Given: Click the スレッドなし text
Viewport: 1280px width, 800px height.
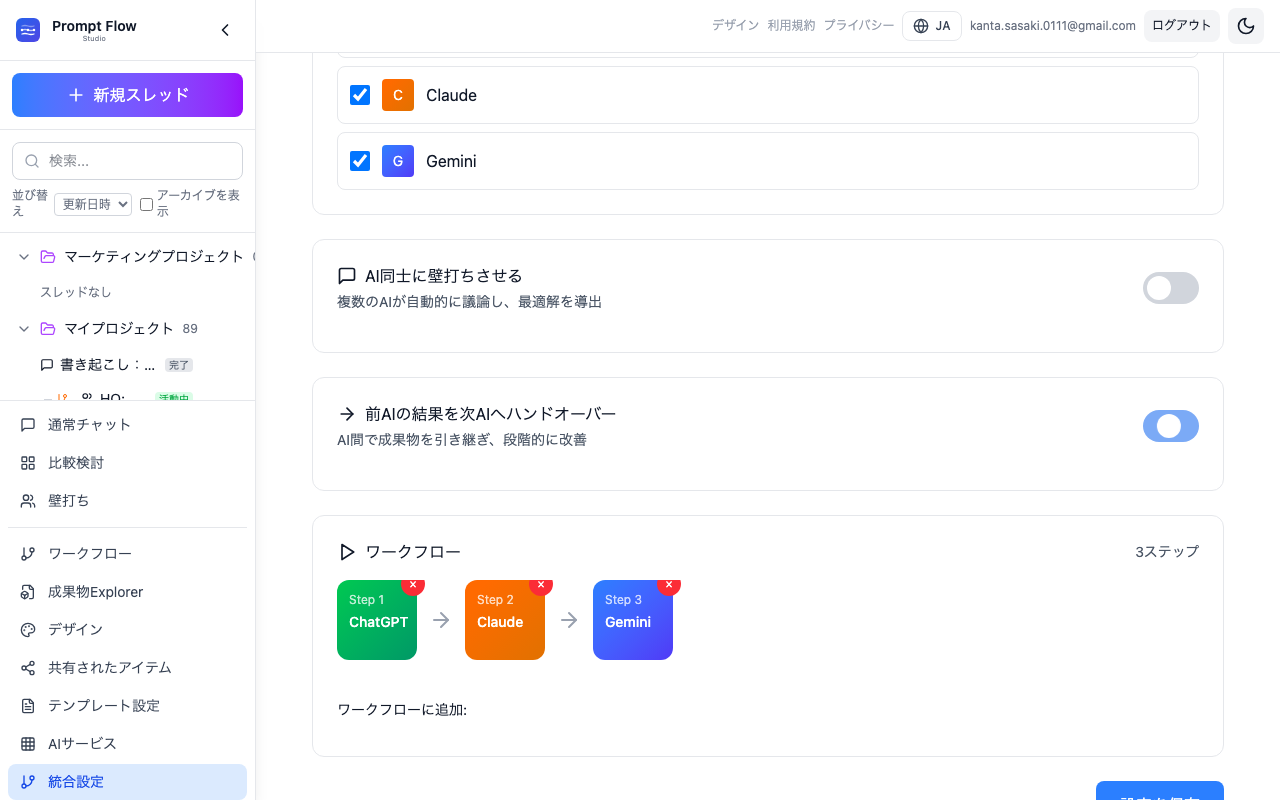Looking at the screenshot, I should tap(76, 292).
